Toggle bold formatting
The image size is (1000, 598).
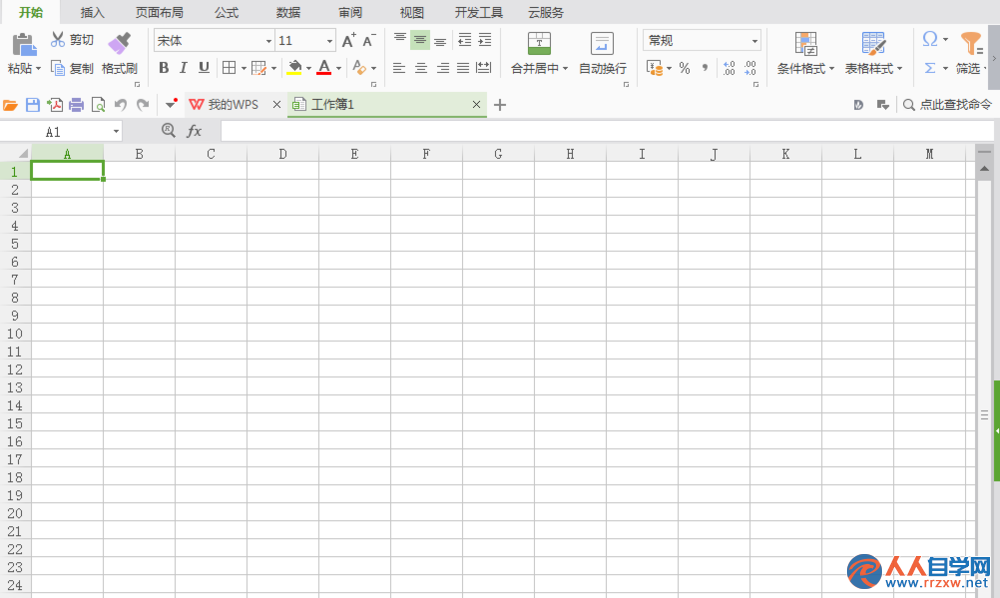click(164, 68)
